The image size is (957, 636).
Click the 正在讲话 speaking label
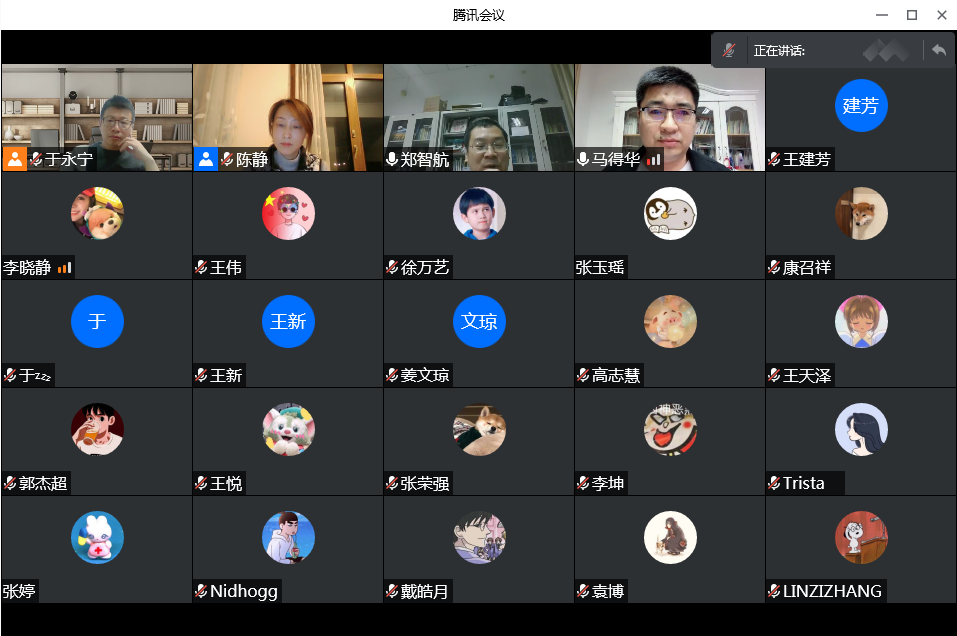pos(779,50)
